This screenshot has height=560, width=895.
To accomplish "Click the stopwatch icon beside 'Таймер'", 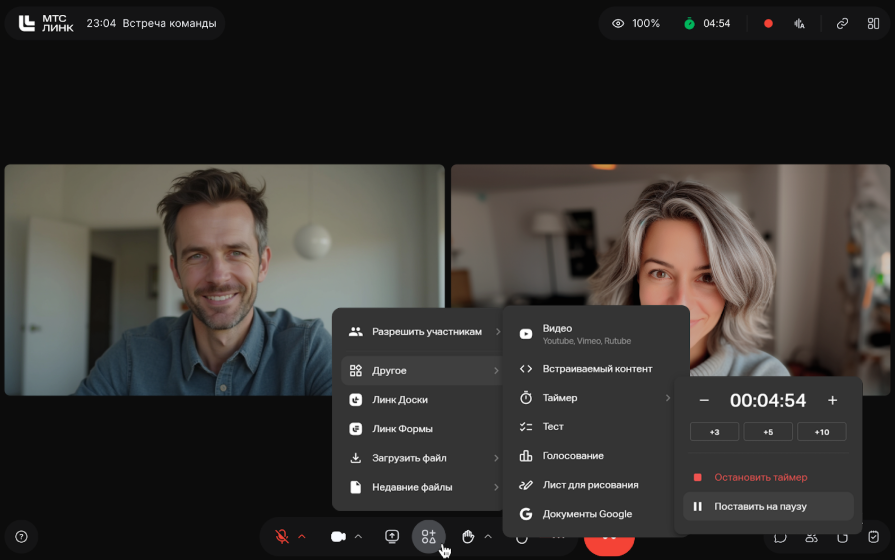I will coord(526,397).
